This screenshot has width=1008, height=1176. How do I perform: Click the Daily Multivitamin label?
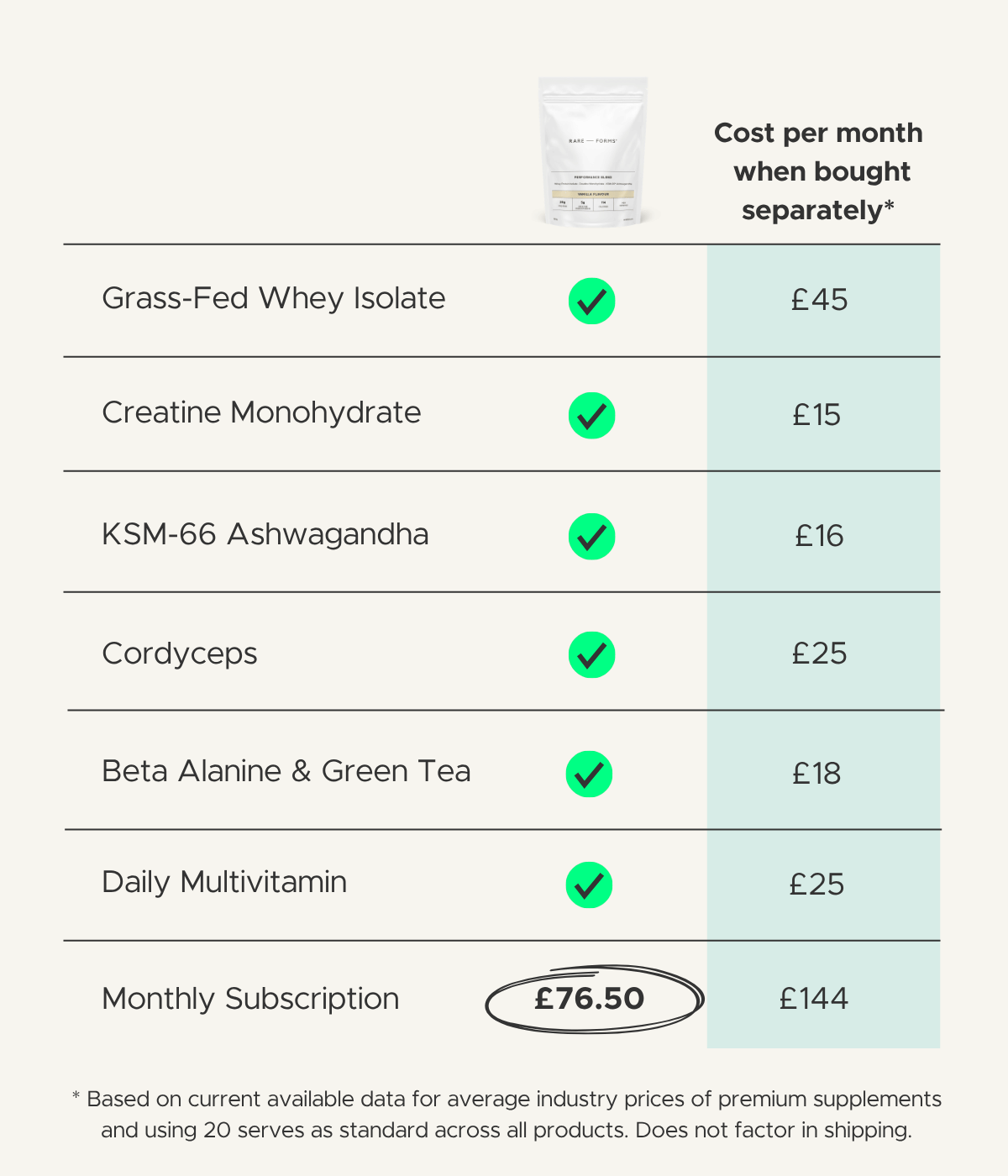[224, 882]
